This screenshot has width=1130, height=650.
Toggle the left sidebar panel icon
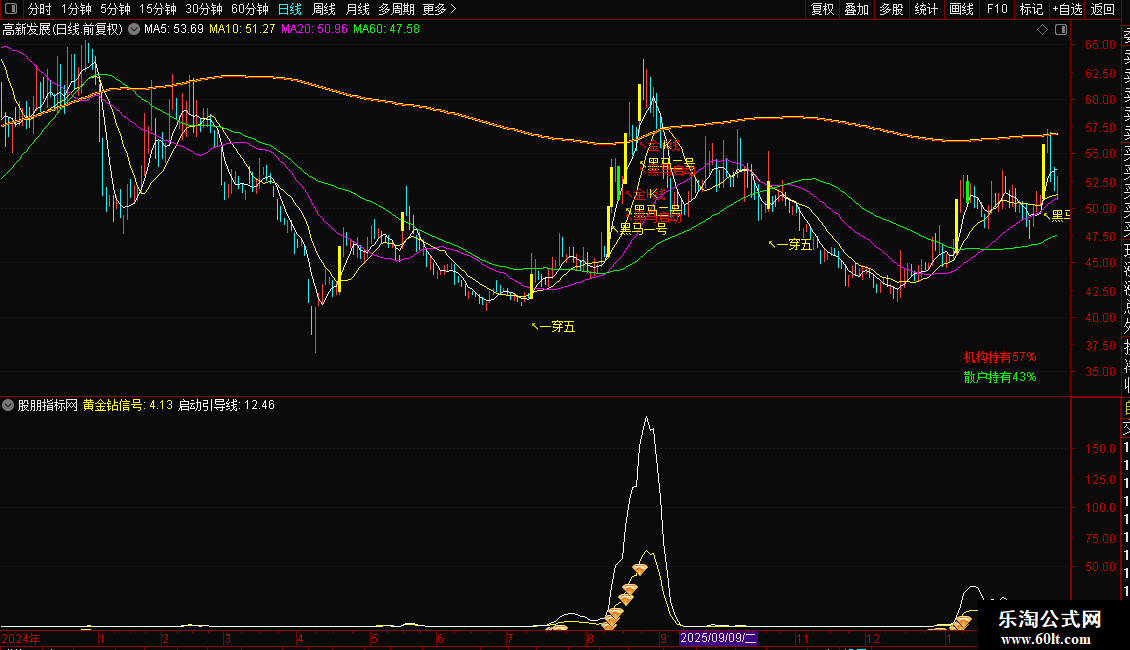[x=10, y=10]
